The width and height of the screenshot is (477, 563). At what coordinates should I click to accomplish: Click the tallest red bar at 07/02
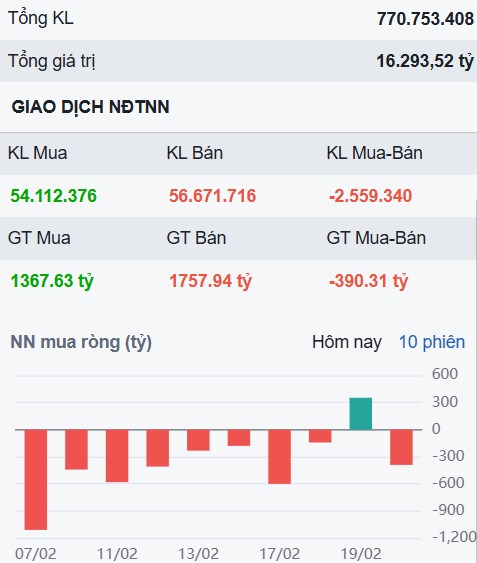click(x=36, y=479)
